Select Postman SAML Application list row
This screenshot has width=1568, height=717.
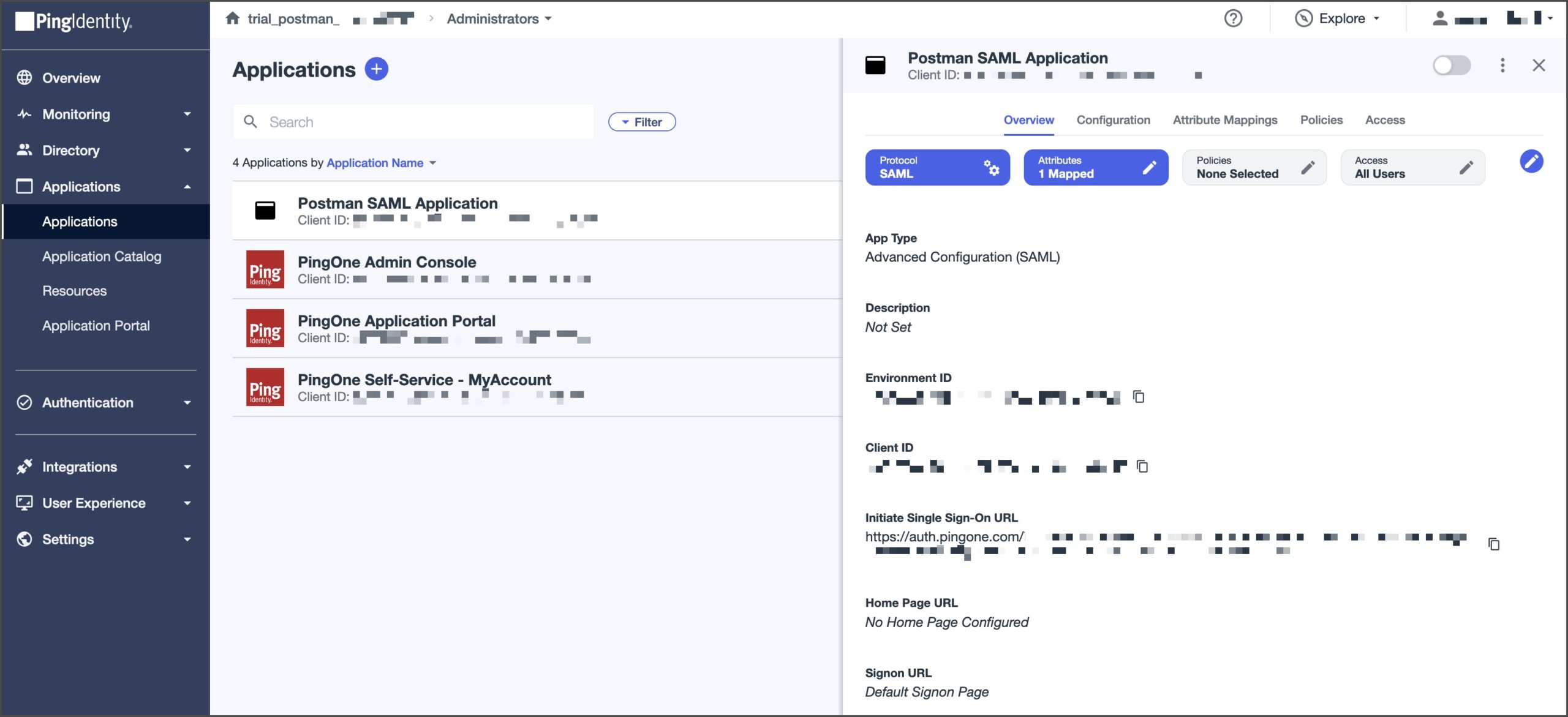537,211
